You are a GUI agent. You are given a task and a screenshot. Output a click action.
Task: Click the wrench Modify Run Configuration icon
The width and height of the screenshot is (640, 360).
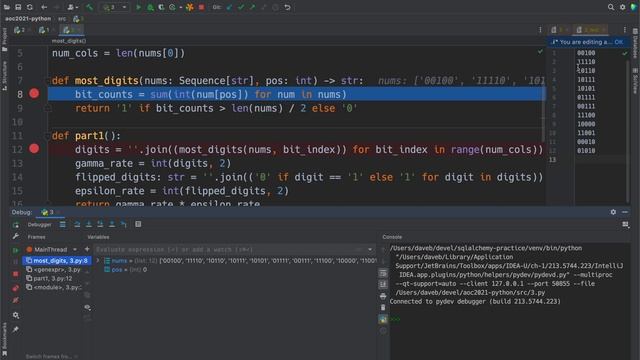pyautogui.click(x=16, y=236)
